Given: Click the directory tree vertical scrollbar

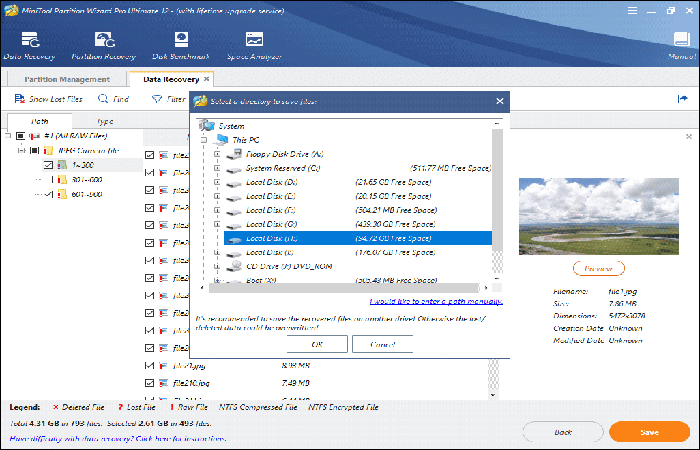Looking at the screenshot, I should (497, 189).
